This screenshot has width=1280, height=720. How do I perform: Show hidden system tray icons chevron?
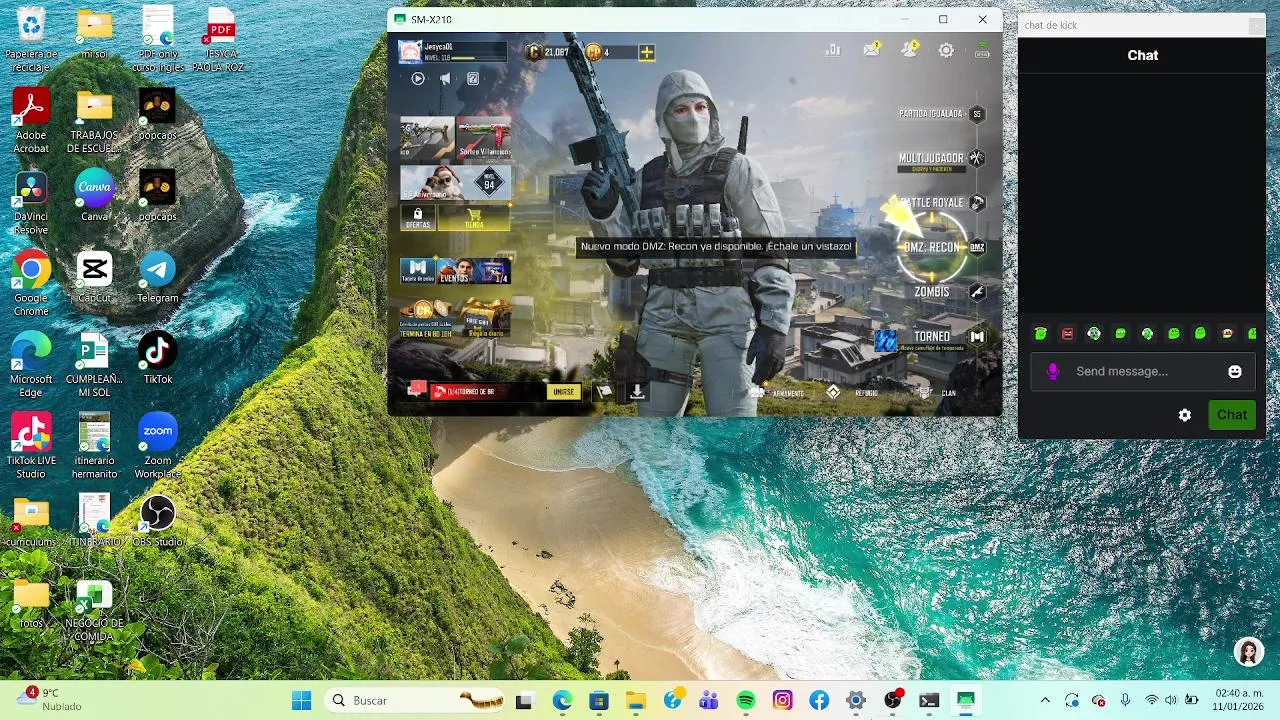pyautogui.click(x=1045, y=701)
